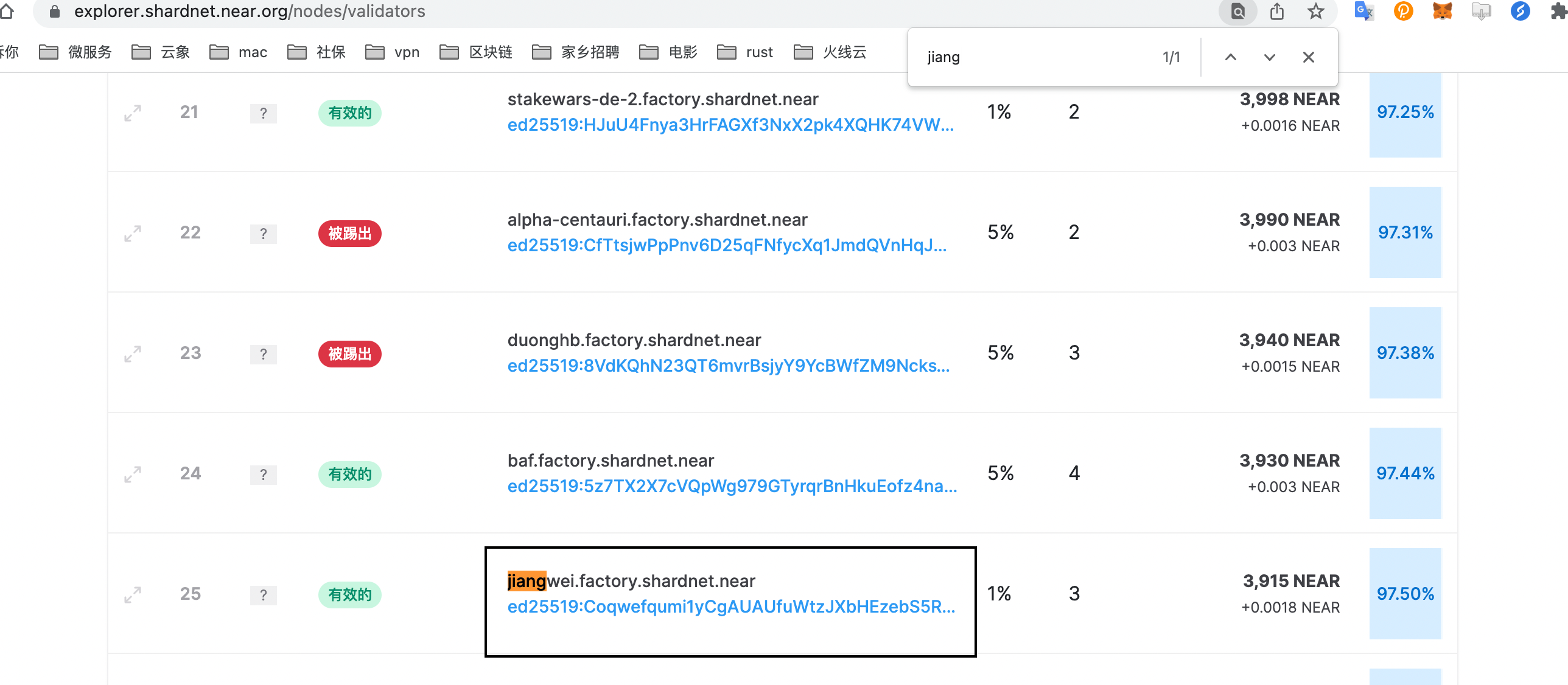Image resolution: width=1568 pixels, height=685 pixels.
Task: Open the alpha-centauri public key link
Action: [727, 246]
